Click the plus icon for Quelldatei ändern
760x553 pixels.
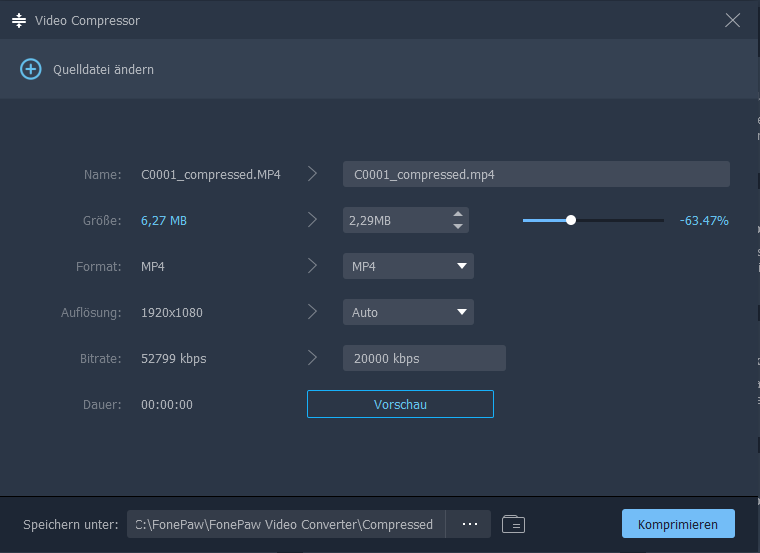tap(31, 69)
